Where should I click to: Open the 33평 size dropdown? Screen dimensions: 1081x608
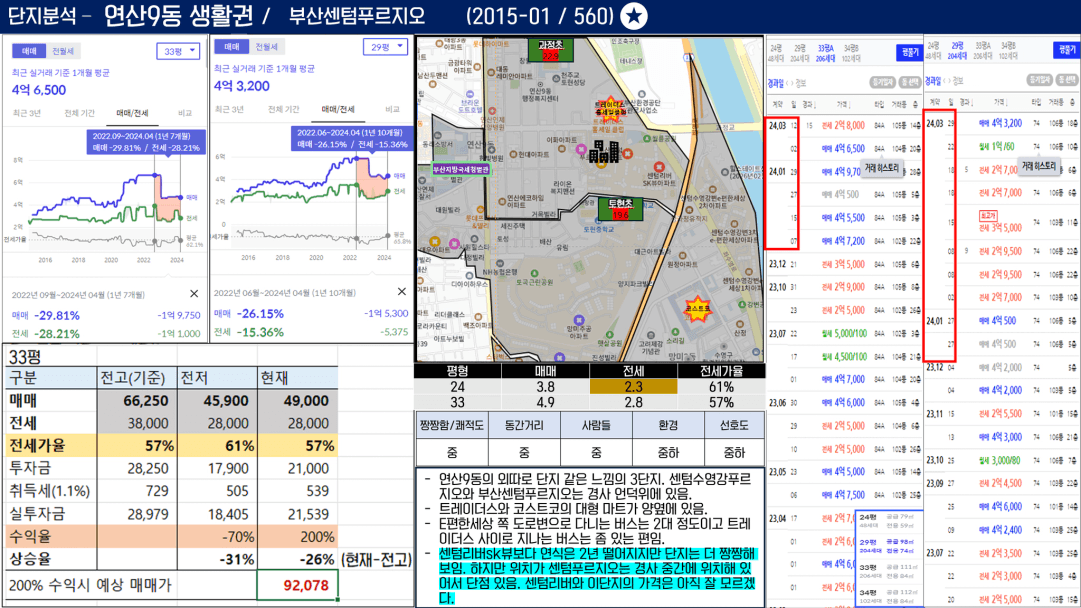178,51
